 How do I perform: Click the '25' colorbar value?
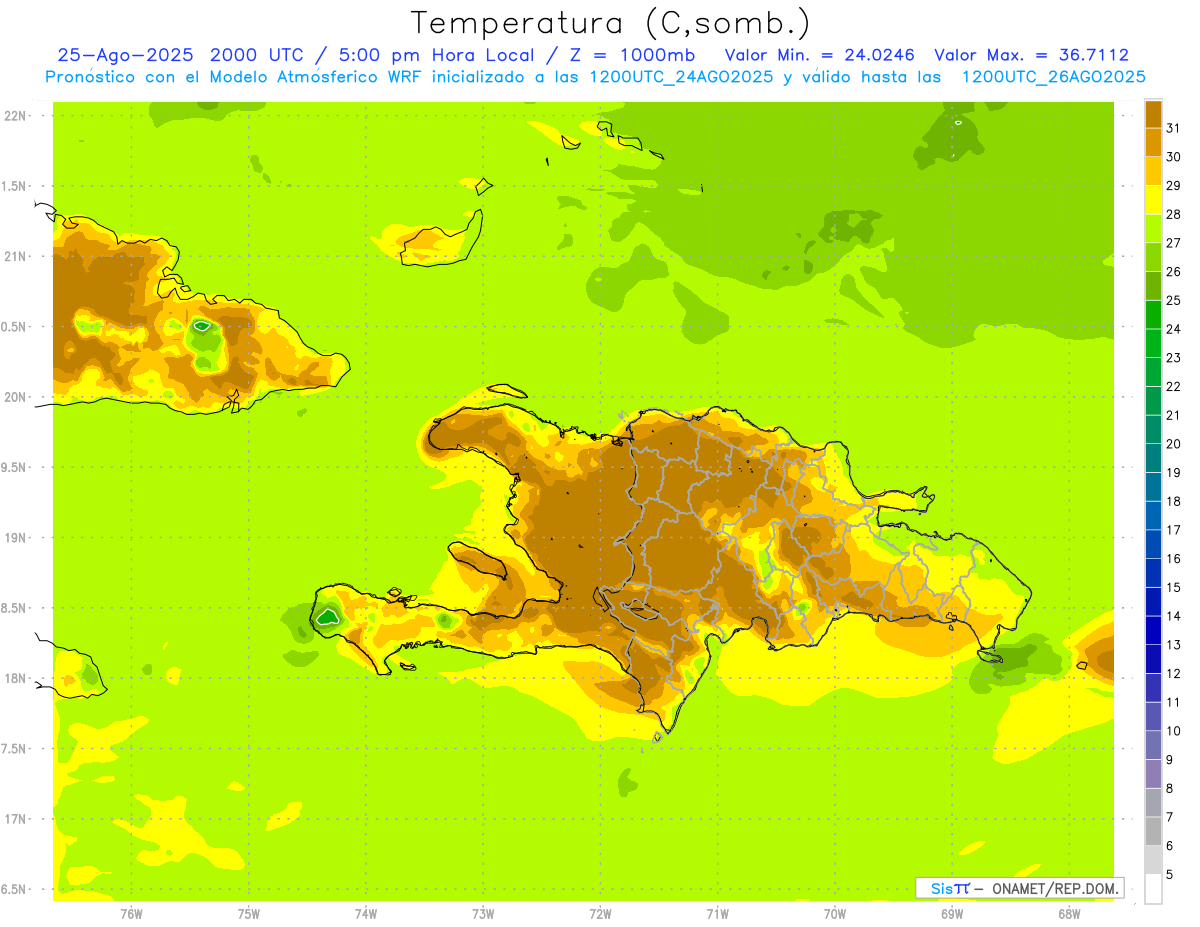click(1173, 300)
